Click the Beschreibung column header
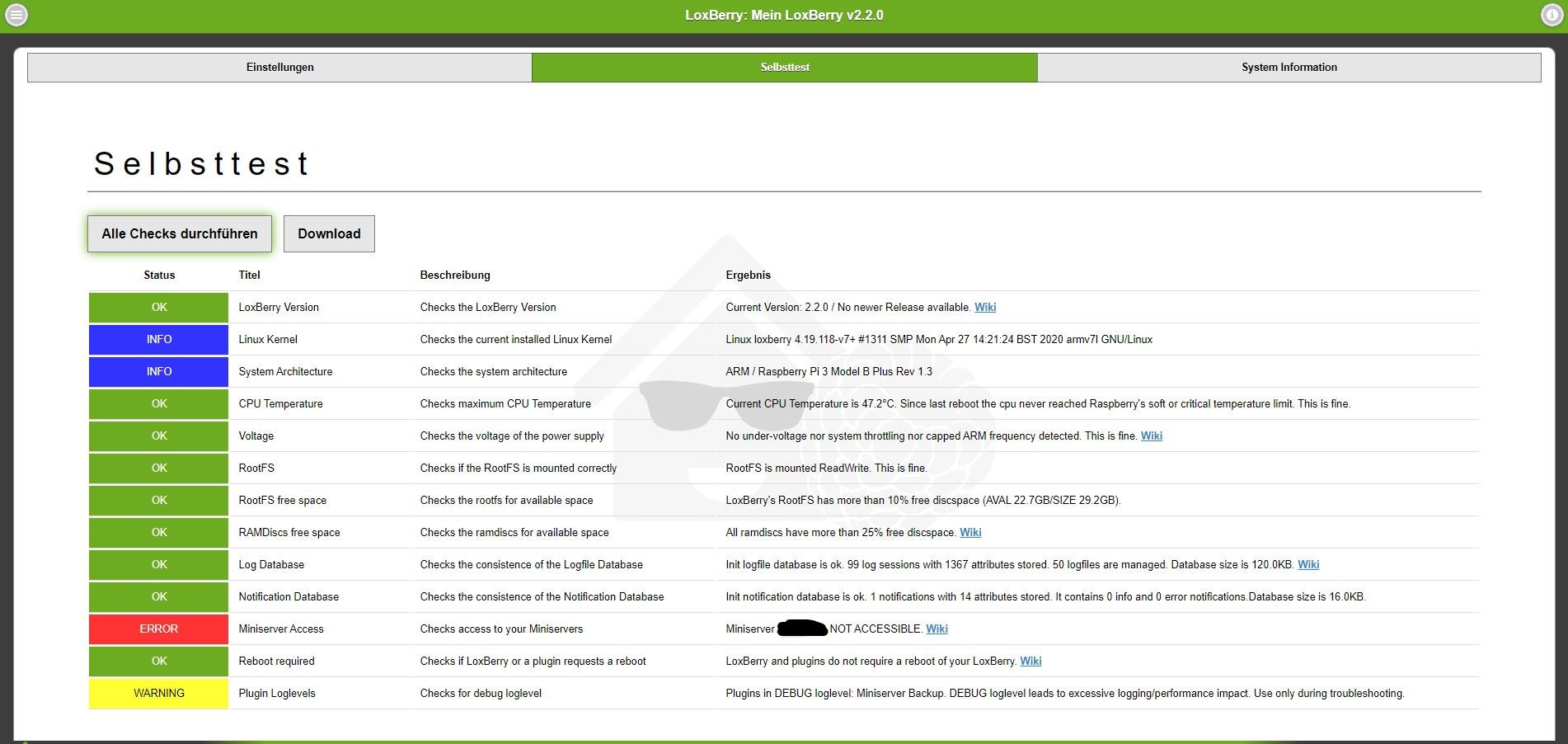 pos(455,275)
